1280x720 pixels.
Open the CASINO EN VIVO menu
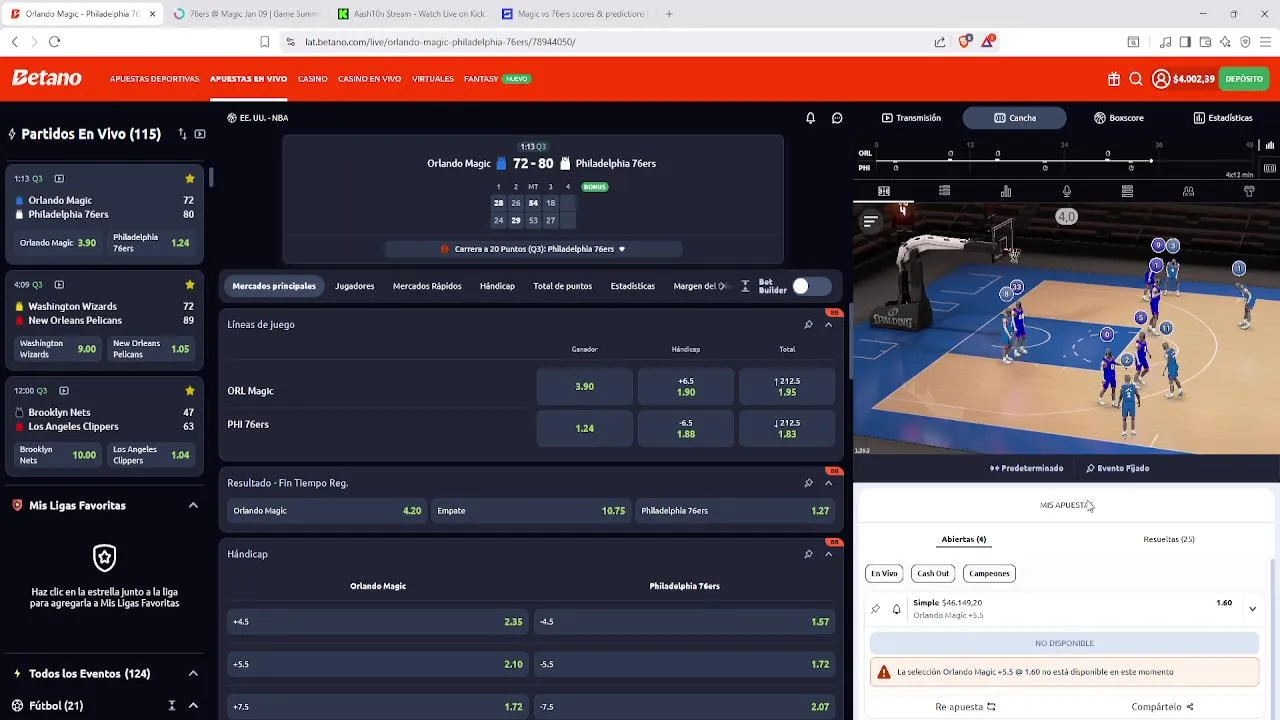370,79
